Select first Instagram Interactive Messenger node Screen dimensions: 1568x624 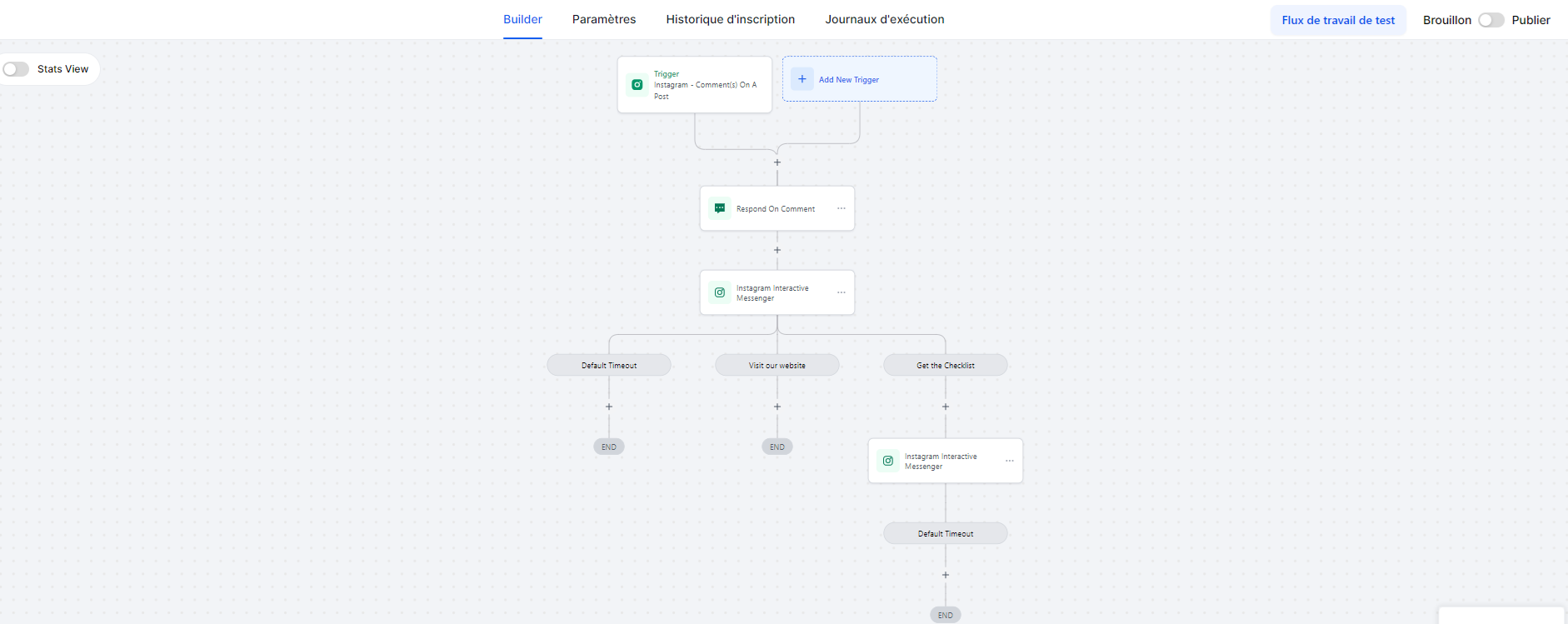[777, 292]
